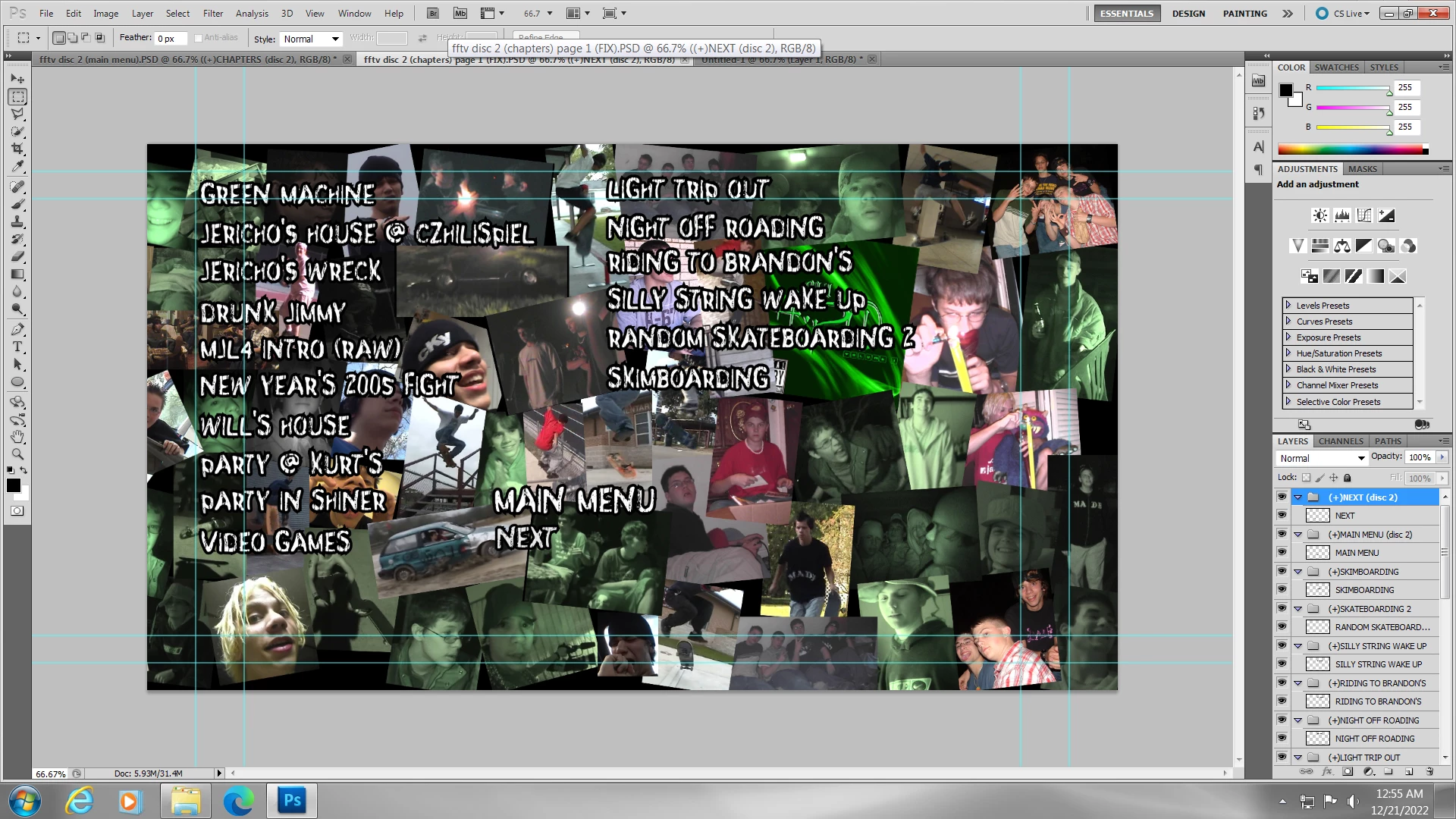Create a Curves adjustment layer

(1364, 216)
